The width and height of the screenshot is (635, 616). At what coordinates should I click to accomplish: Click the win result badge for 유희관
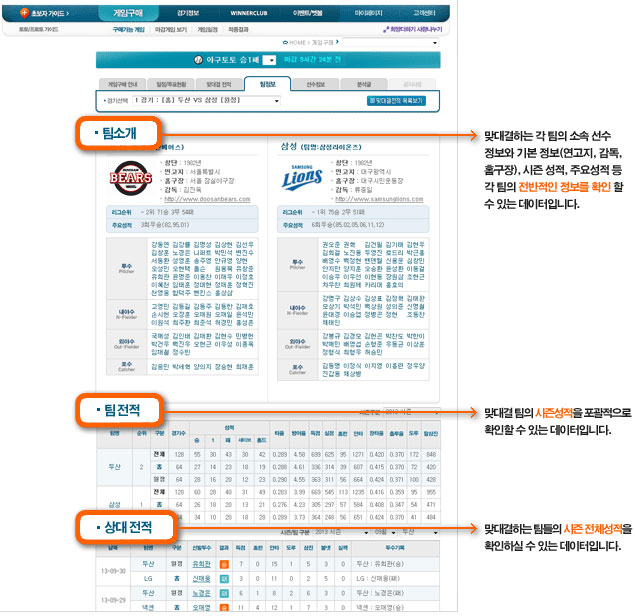(x=224, y=564)
